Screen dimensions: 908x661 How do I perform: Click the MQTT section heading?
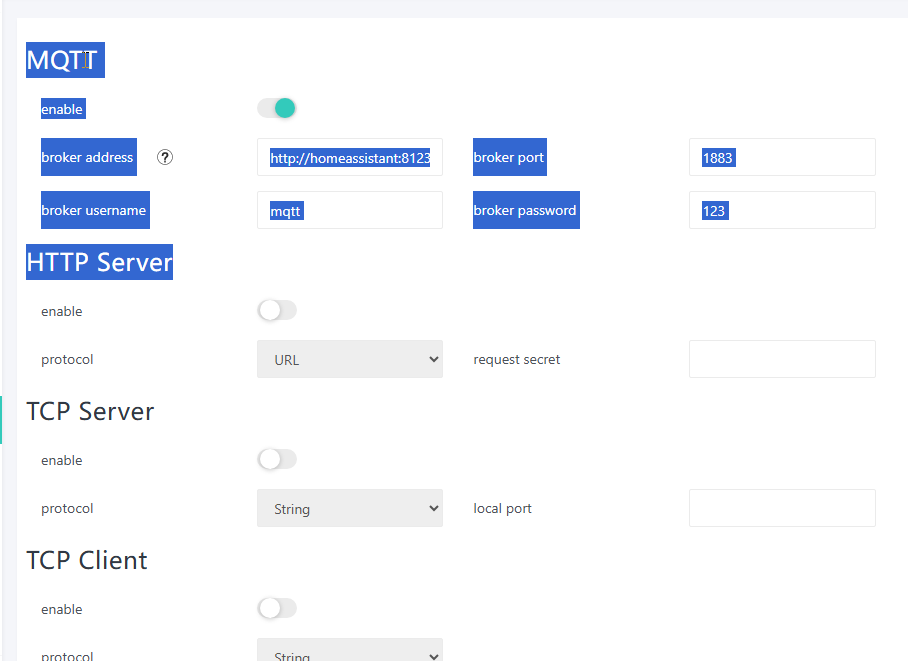tap(62, 60)
